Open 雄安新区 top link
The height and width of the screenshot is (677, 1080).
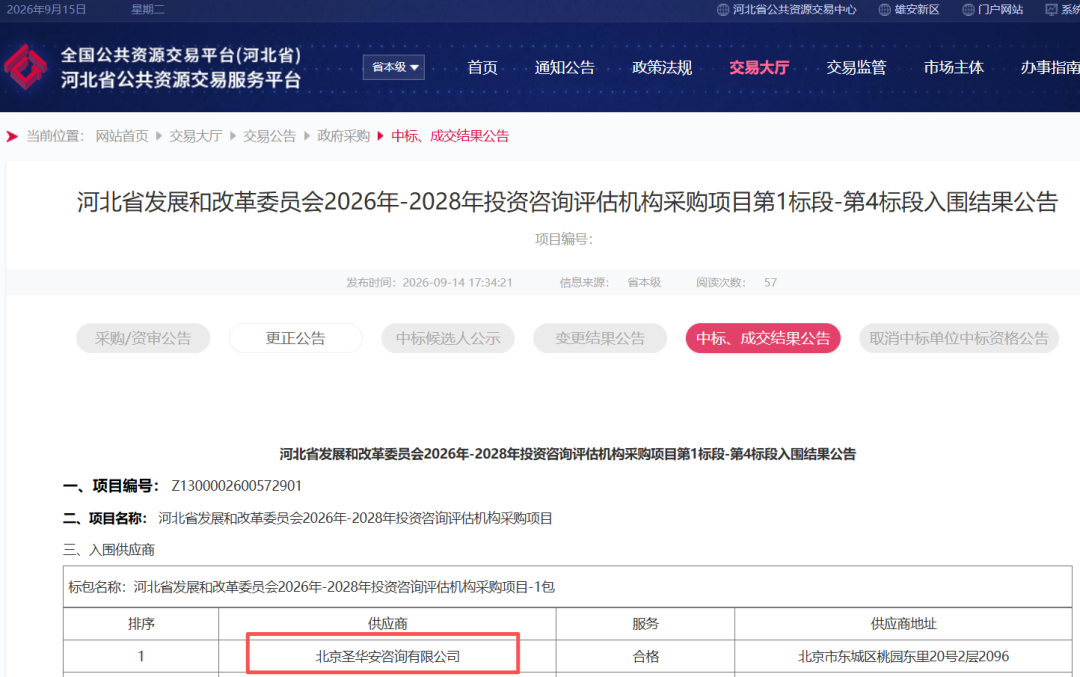pos(917,10)
